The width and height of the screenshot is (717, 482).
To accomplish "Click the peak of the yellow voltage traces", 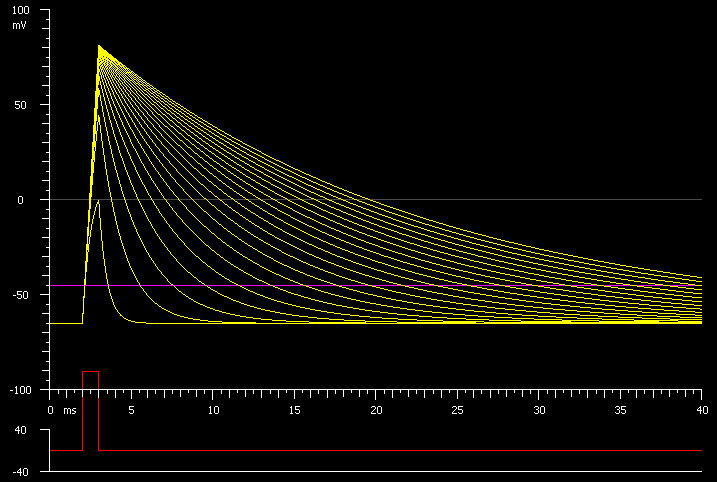I will coord(98,46).
